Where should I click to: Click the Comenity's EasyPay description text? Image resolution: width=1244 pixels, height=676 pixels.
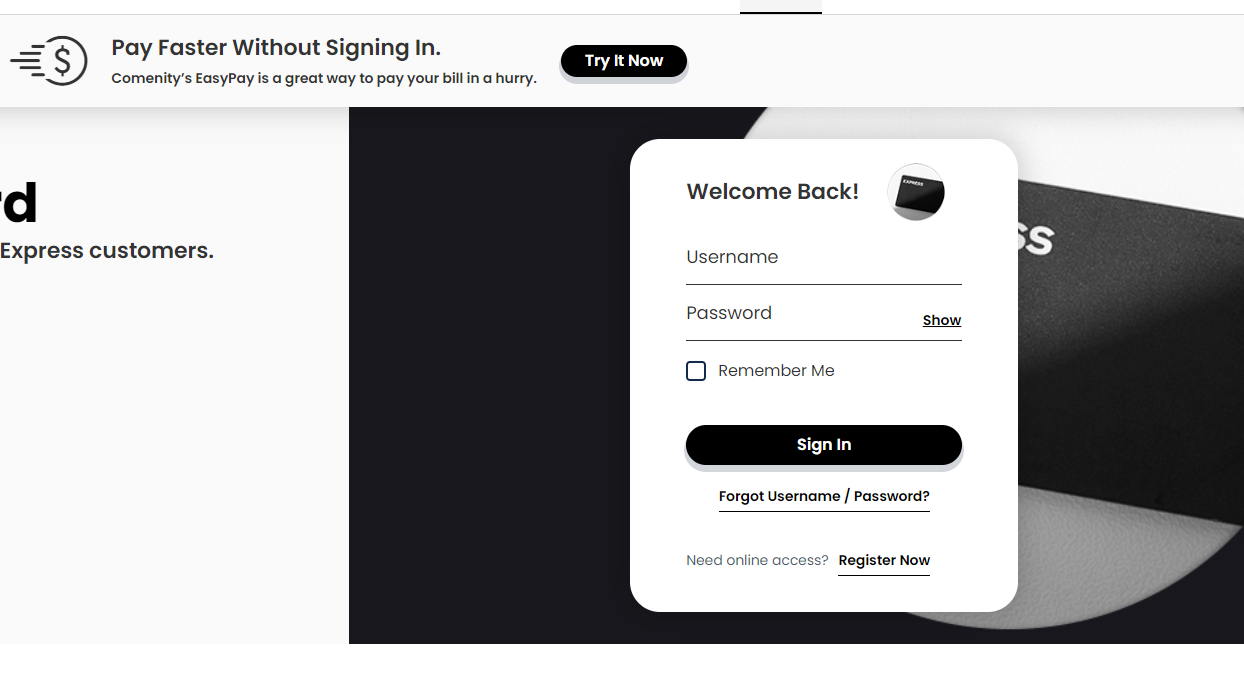[x=325, y=77]
